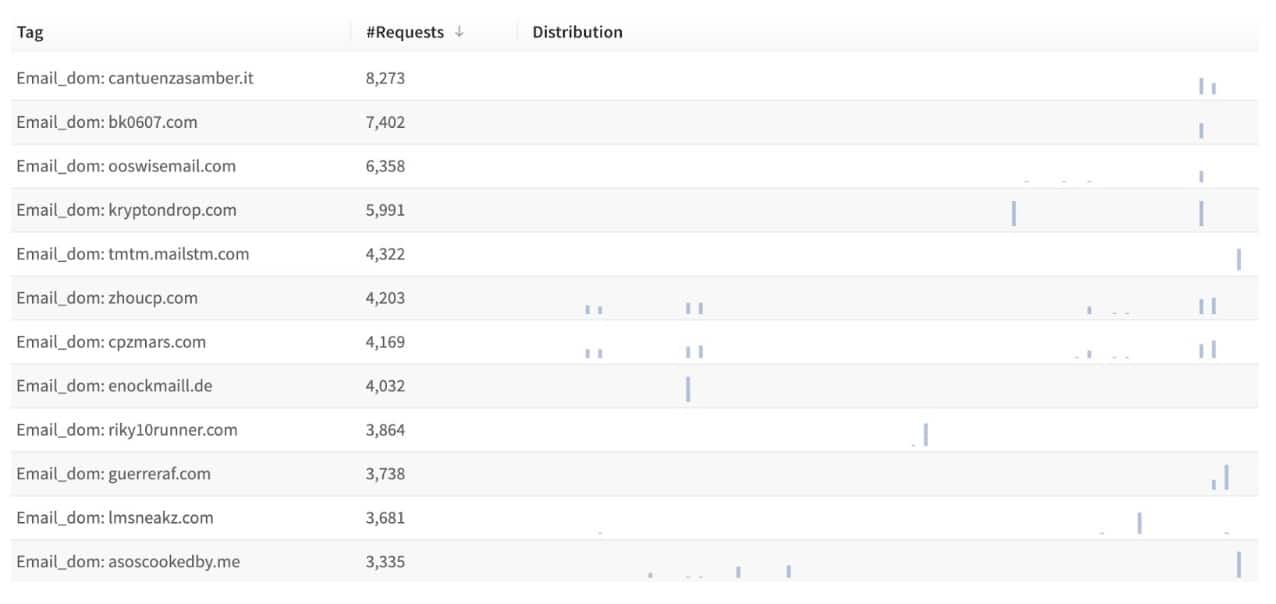Click the tmtm.mailstm.com distribution bar
The image size is (1276, 604).
click(1239, 259)
